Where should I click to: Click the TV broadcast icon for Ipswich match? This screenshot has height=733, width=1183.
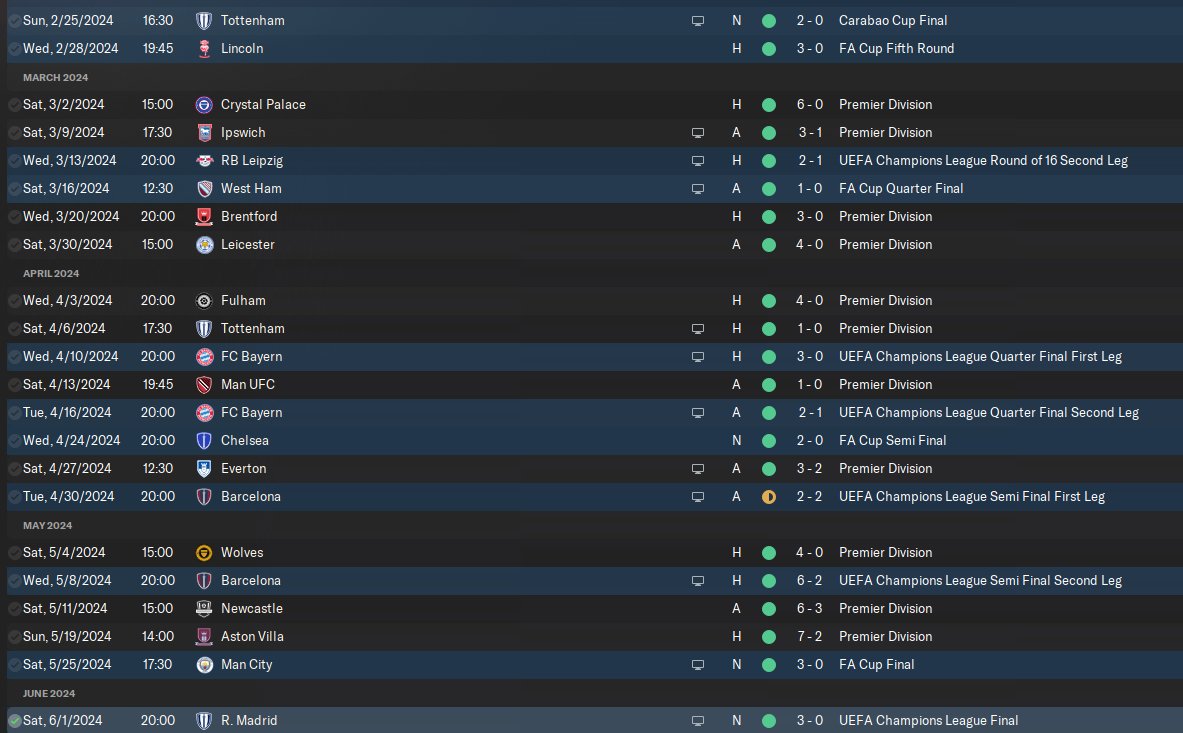(698, 133)
